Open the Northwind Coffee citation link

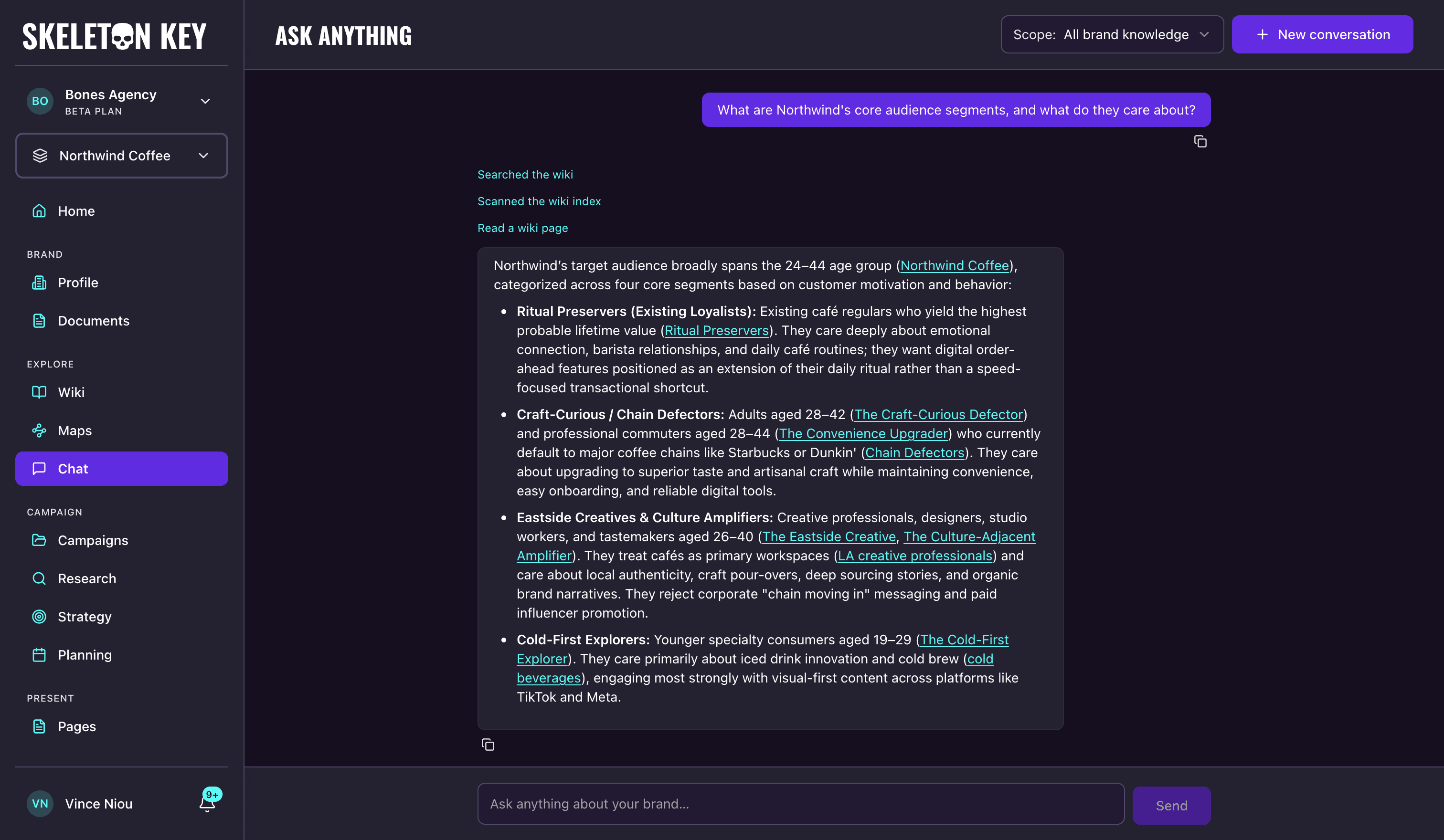(954, 266)
